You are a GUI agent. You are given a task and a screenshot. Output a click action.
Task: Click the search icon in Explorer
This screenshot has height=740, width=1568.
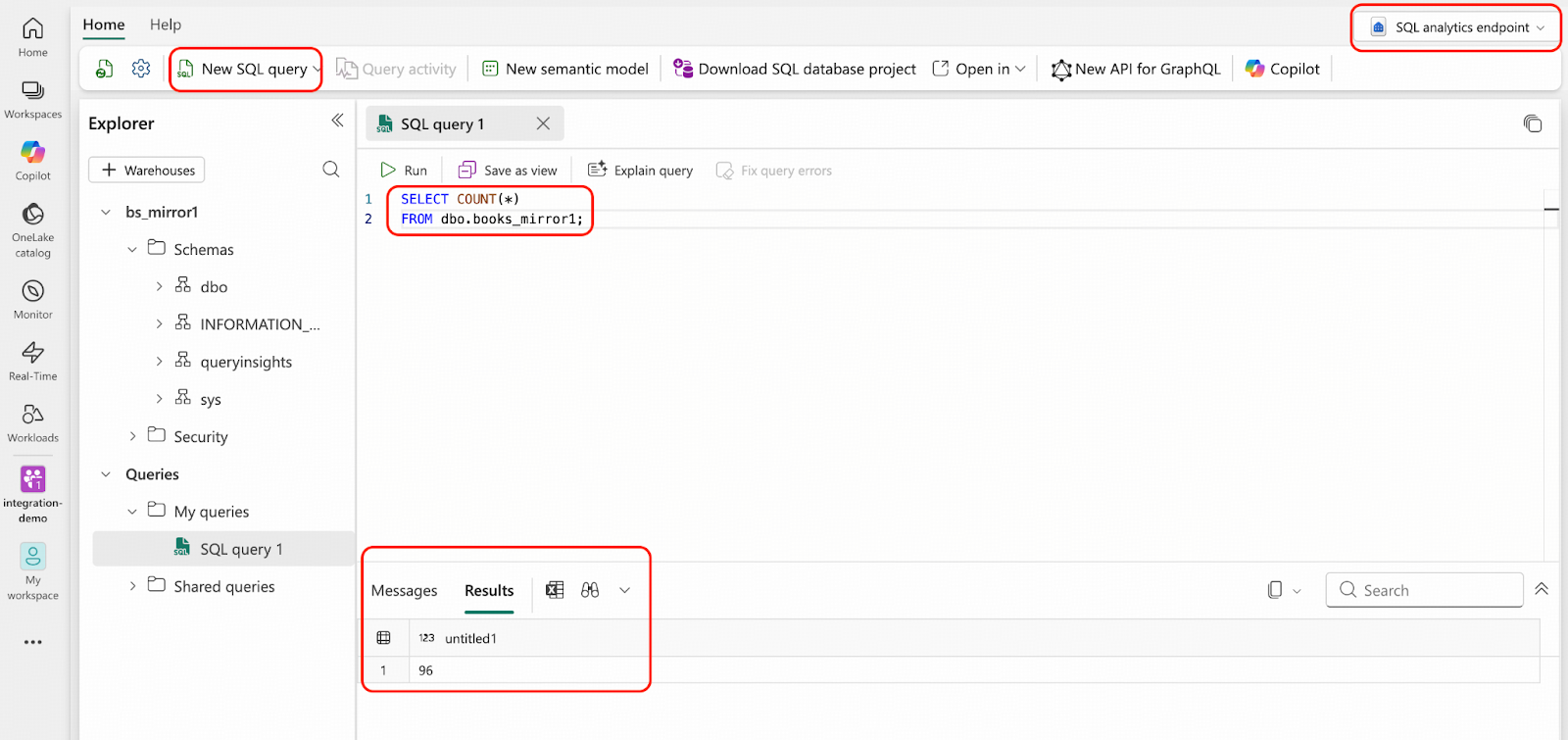click(331, 170)
